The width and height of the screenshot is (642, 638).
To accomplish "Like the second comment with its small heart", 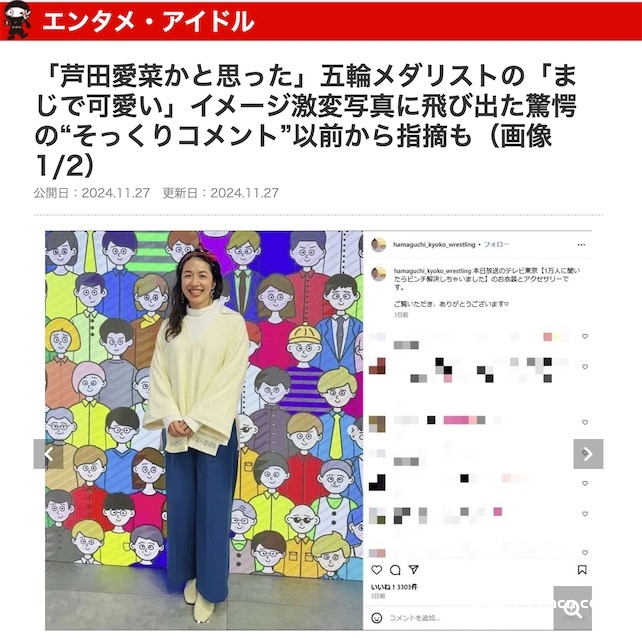I will (585, 367).
